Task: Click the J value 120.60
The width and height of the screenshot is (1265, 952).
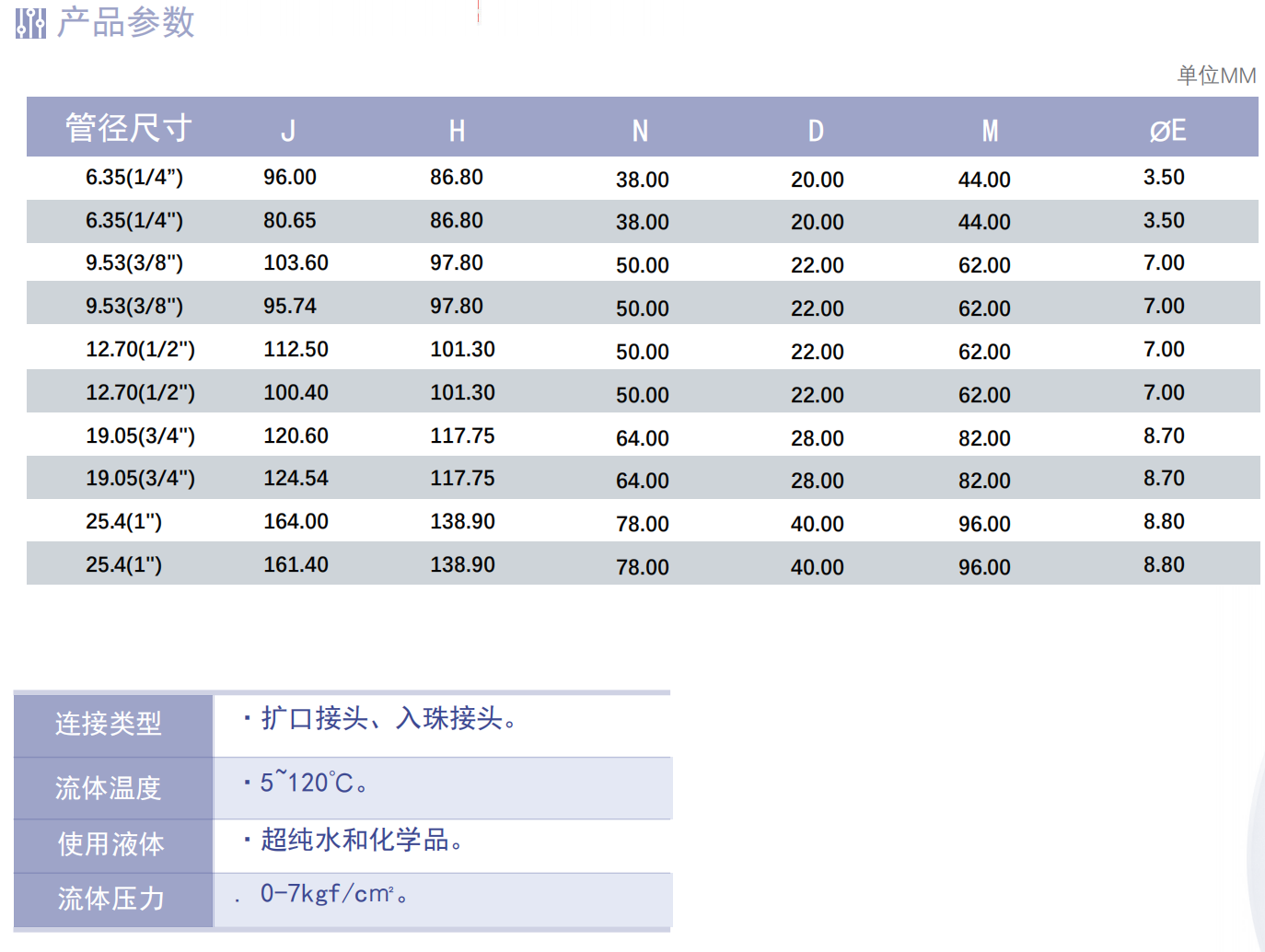Action: click(296, 435)
